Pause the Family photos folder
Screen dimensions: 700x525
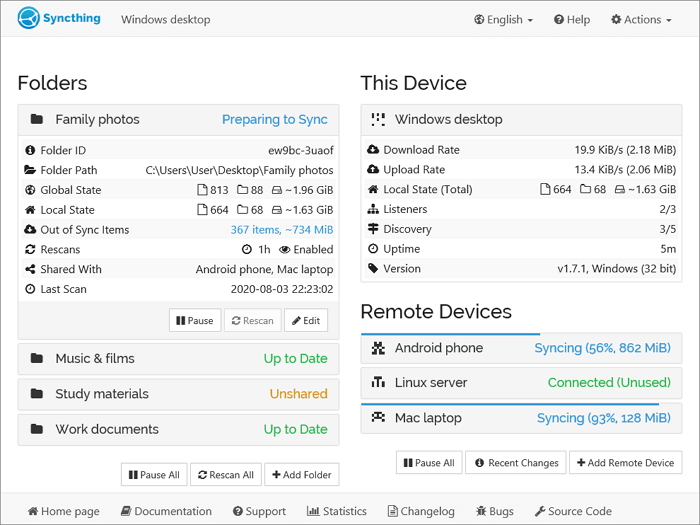pos(195,321)
